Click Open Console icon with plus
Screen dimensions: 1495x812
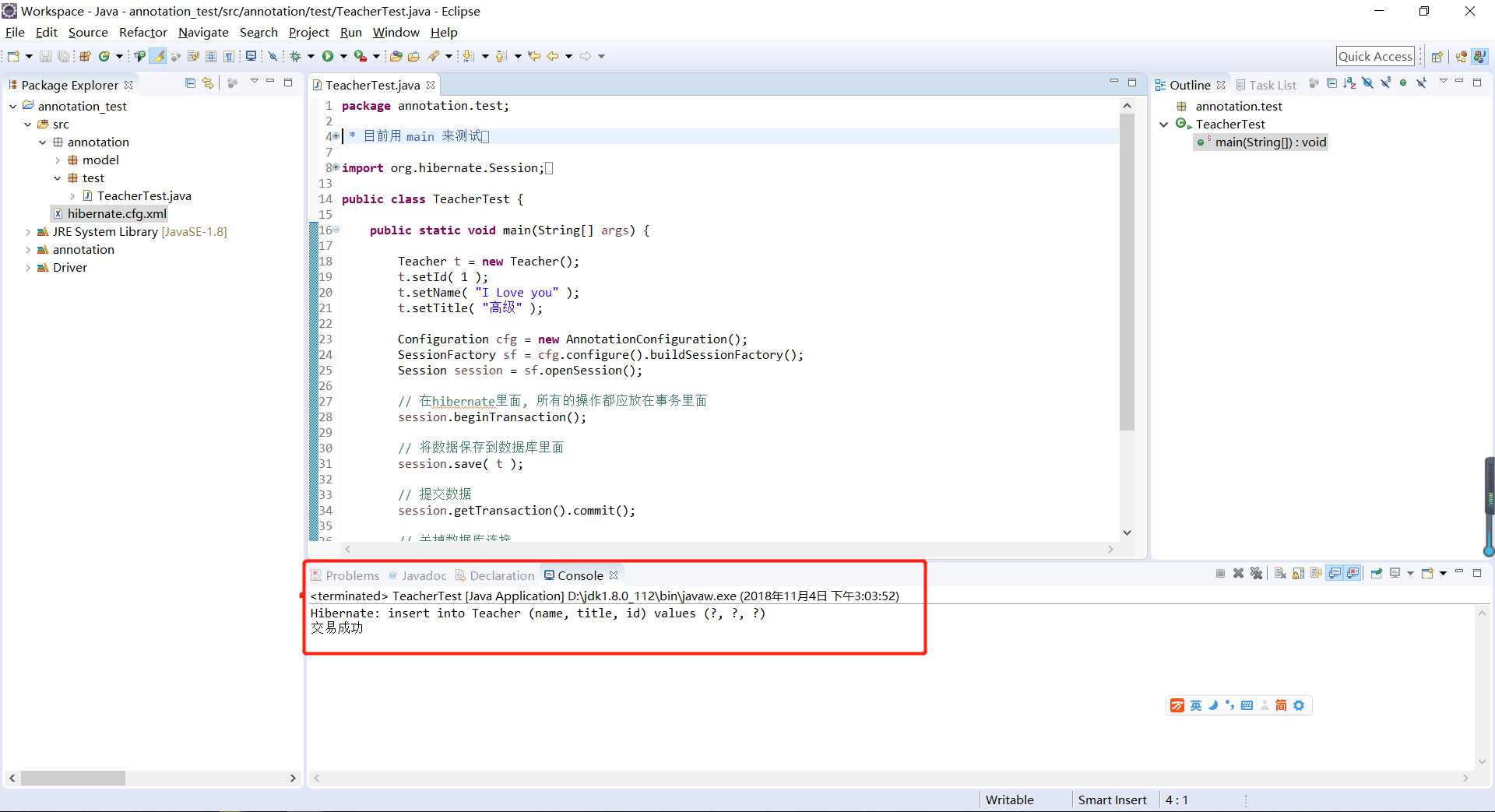coord(1427,574)
